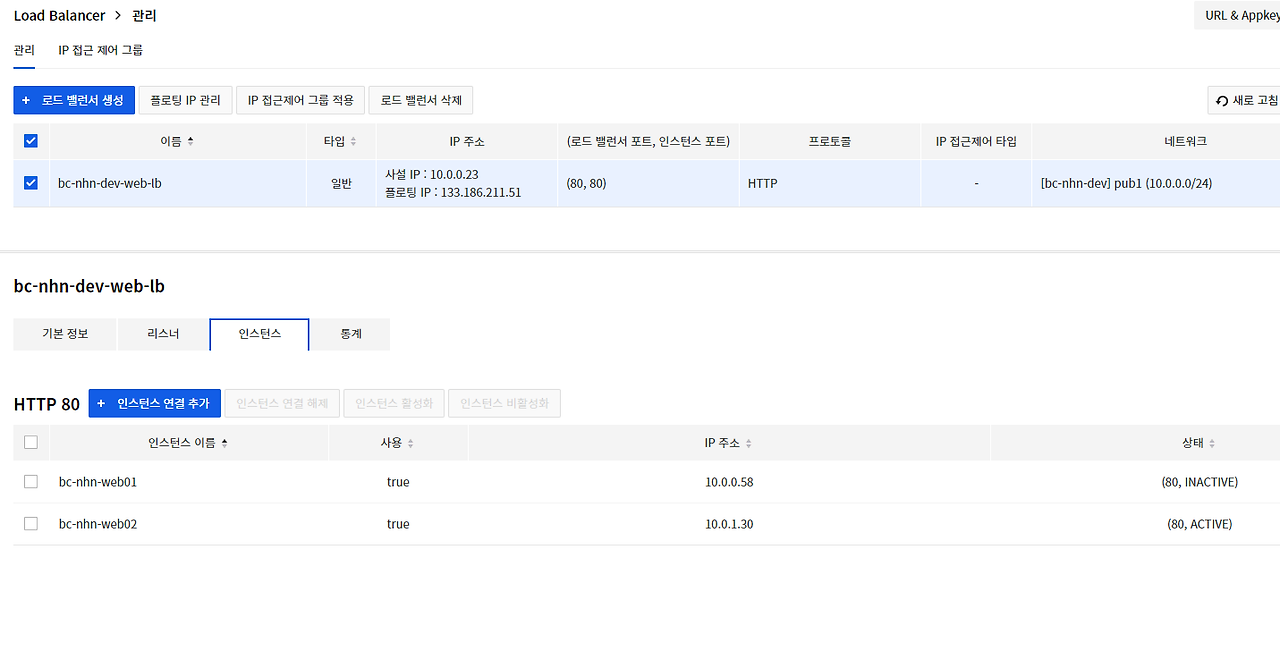Click the 로드 밸런서 삭제 button
Screen dimensions: 1280x668
click(420, 100)
